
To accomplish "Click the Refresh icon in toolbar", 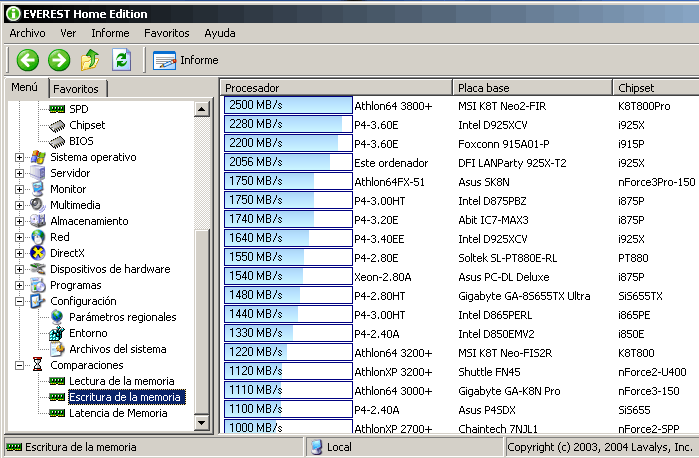I will pyautogui.click(x=121, y=60).
